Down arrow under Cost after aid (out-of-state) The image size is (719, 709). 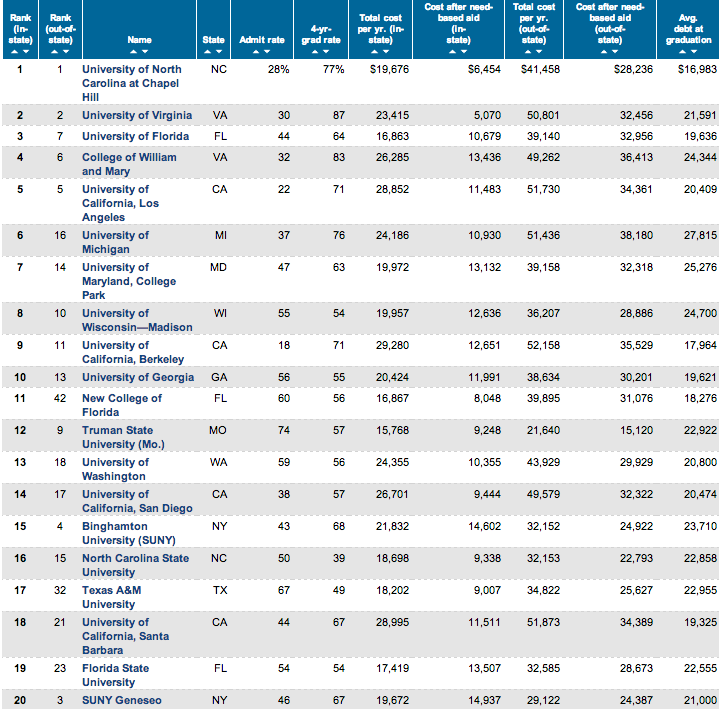(615, 52)
